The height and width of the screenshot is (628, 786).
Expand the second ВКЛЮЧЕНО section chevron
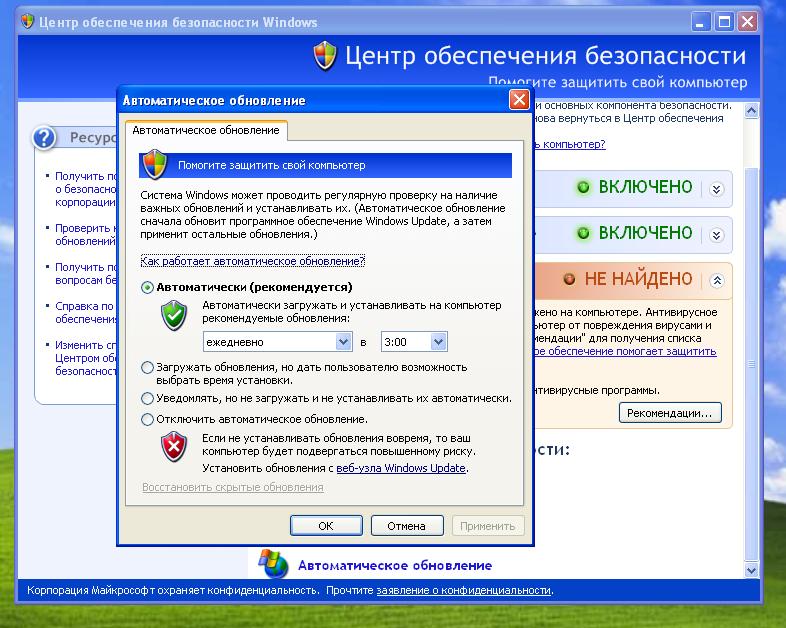click(717, 235)
